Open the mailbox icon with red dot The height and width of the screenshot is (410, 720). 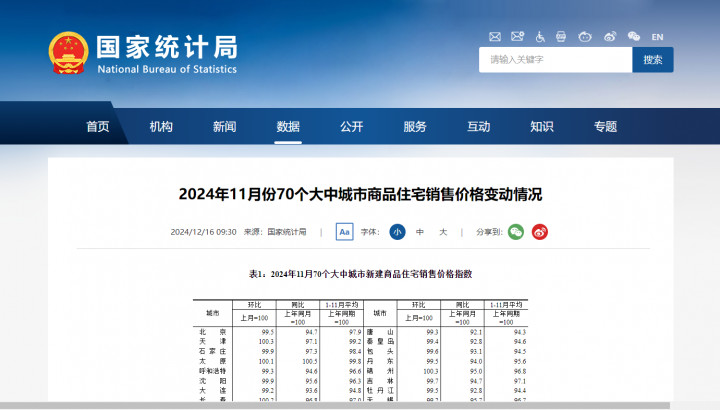coord(516,37)
